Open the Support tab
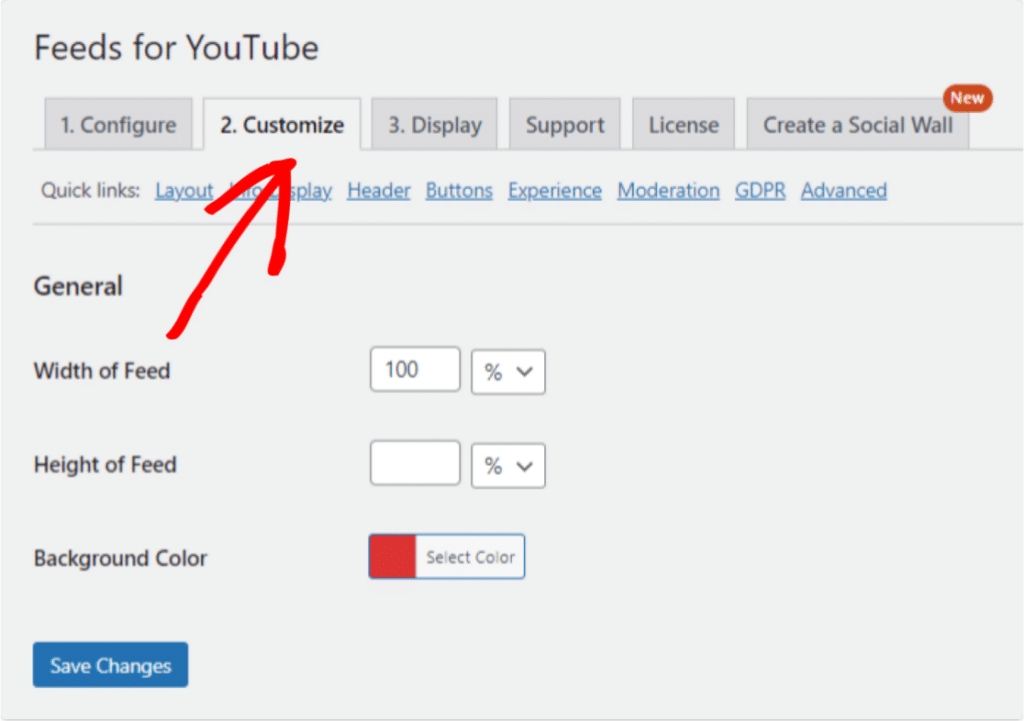Viewport: 1024px width, 721px height. pyautogui.click(x=564, y=124)
